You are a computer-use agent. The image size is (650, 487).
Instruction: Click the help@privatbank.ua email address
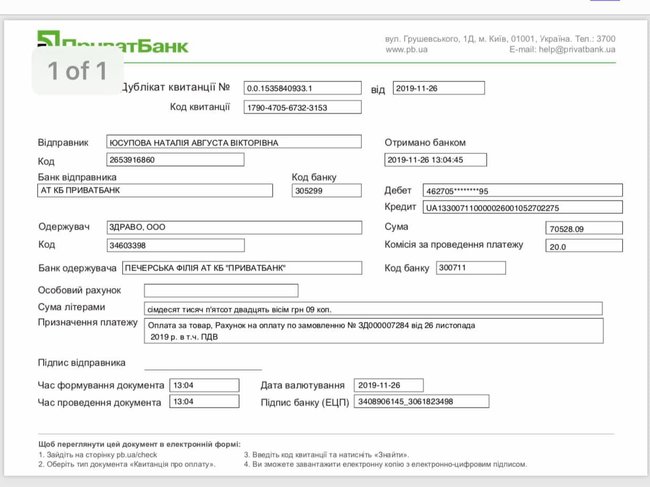tap(577, 50)
